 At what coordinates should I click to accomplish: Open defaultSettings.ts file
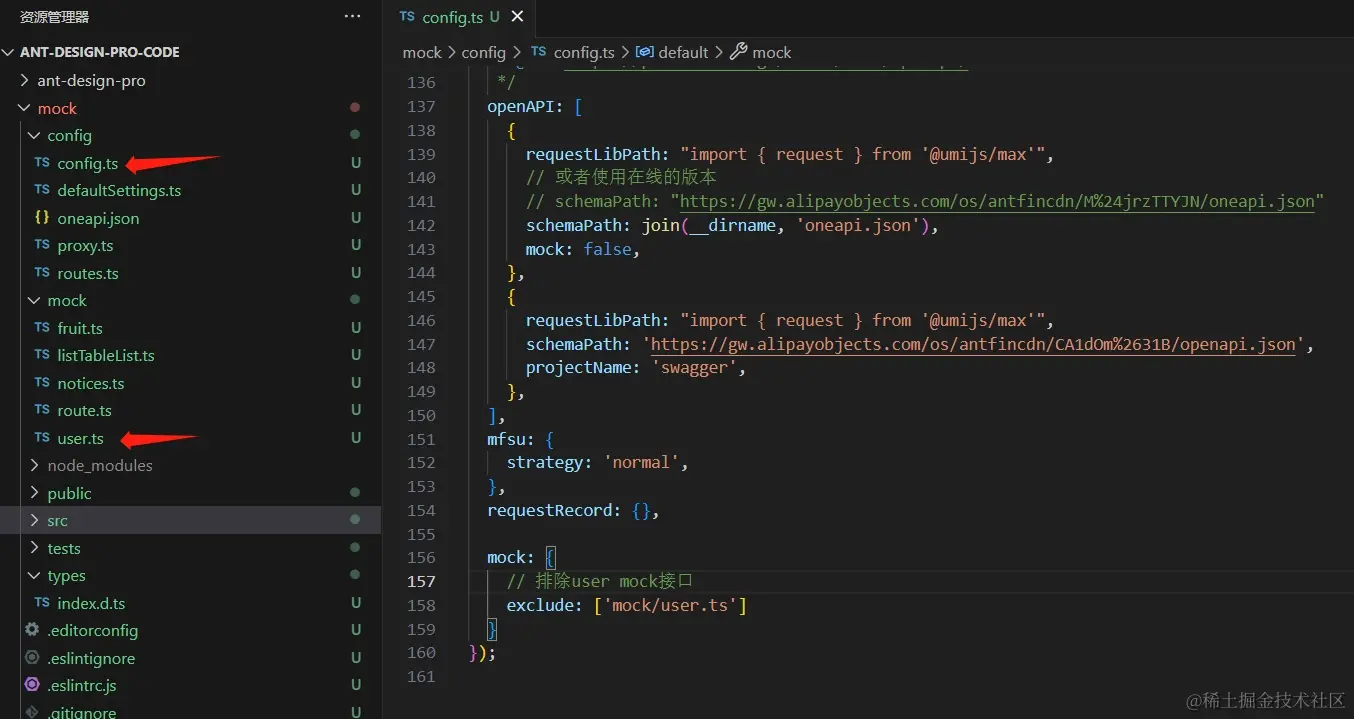click(119, 190)
